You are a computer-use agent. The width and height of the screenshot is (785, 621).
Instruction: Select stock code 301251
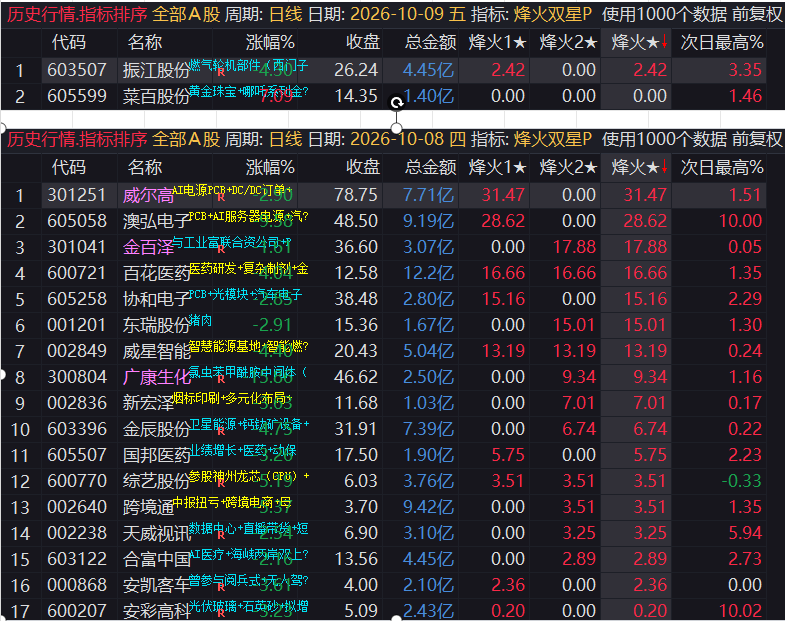pyautogui.click(x=77, y=195)
